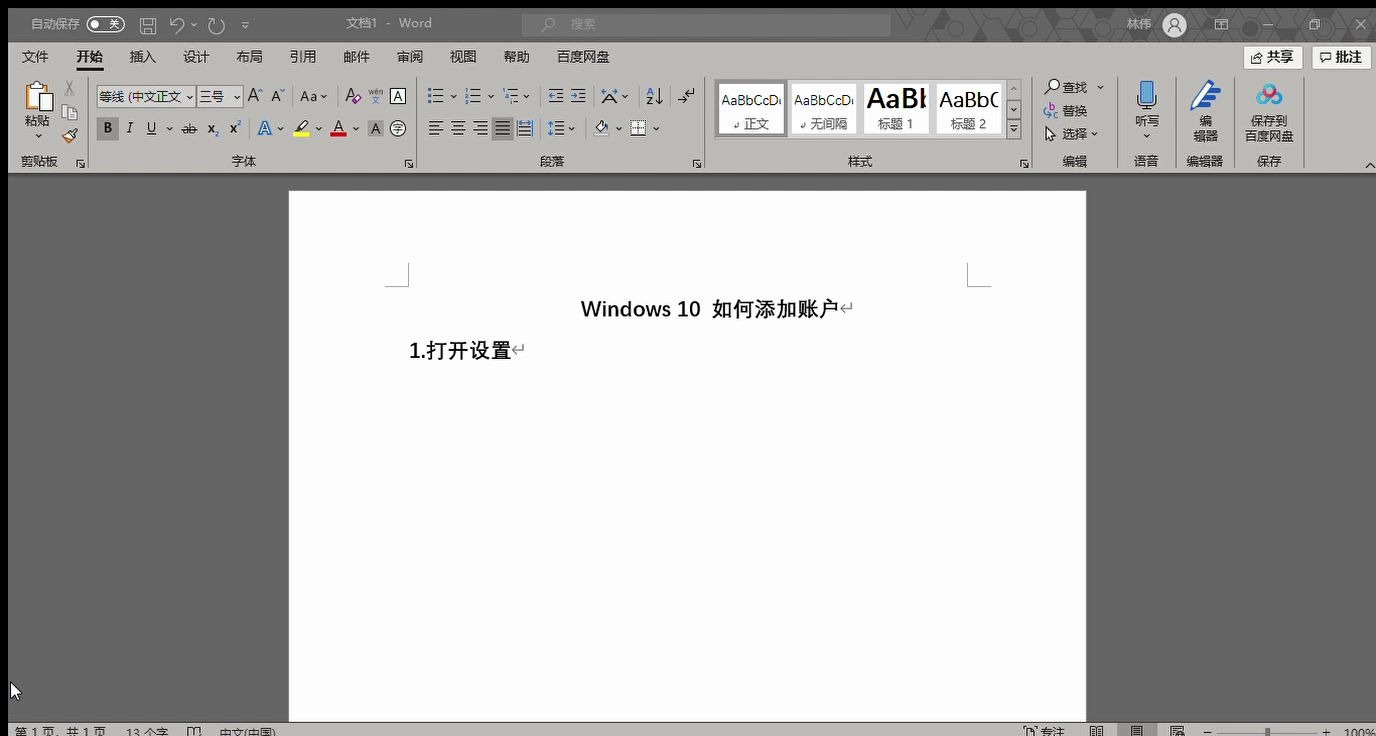Toggle Underline formatting button
This screenshot has height=736, width=1376.
(151, 128)
